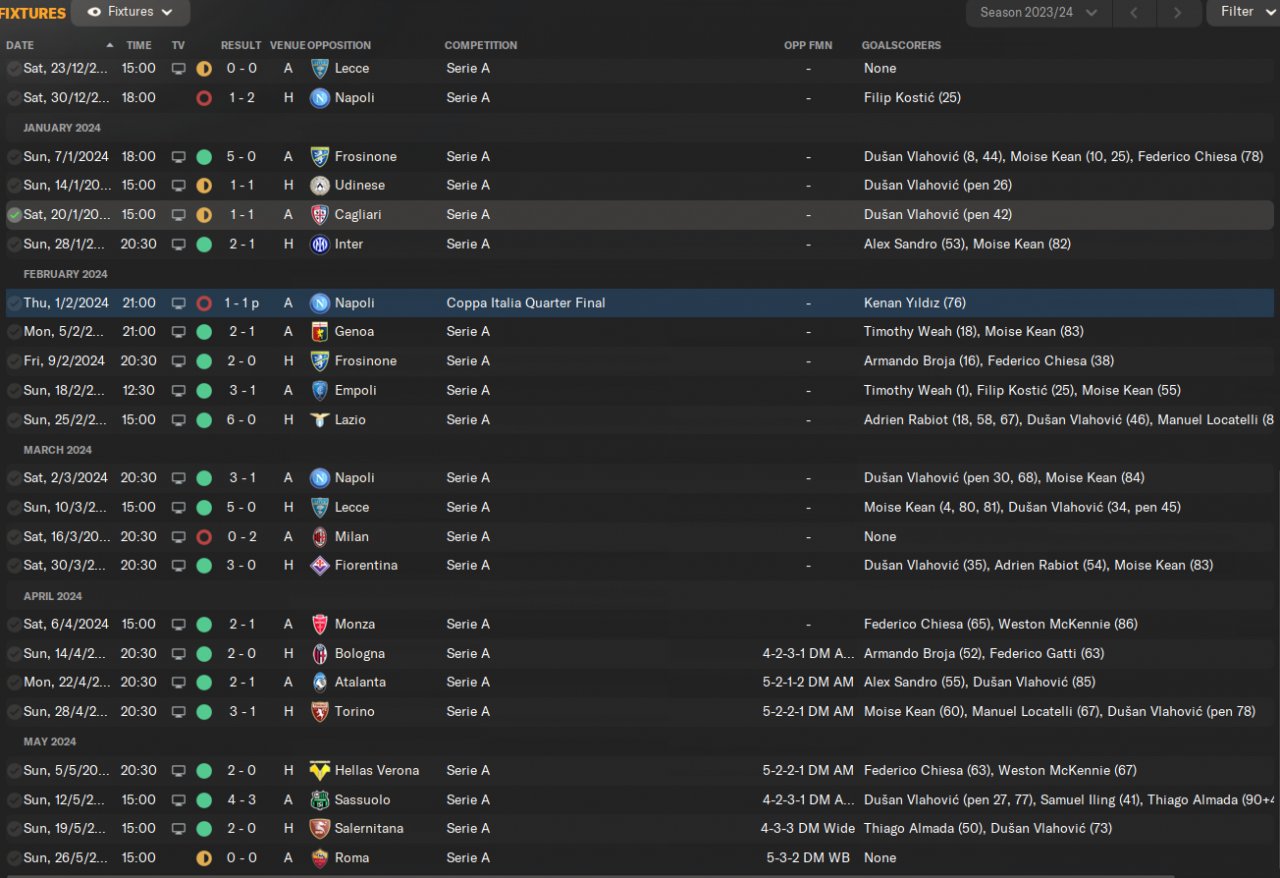Viewport: 1280px width, 878px height.
Task: Open the Milan club badge
Action: 320,537
